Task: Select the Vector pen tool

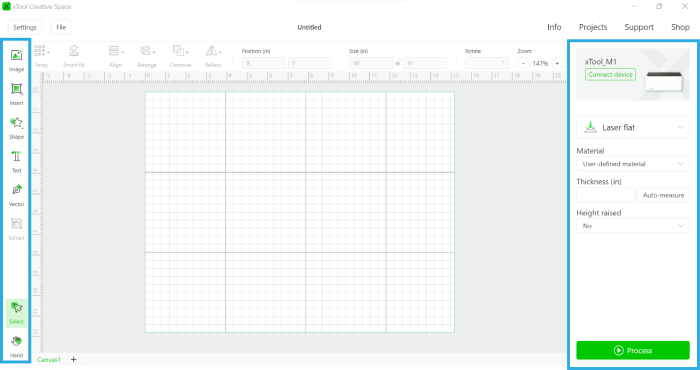Action: click(17, 195)
